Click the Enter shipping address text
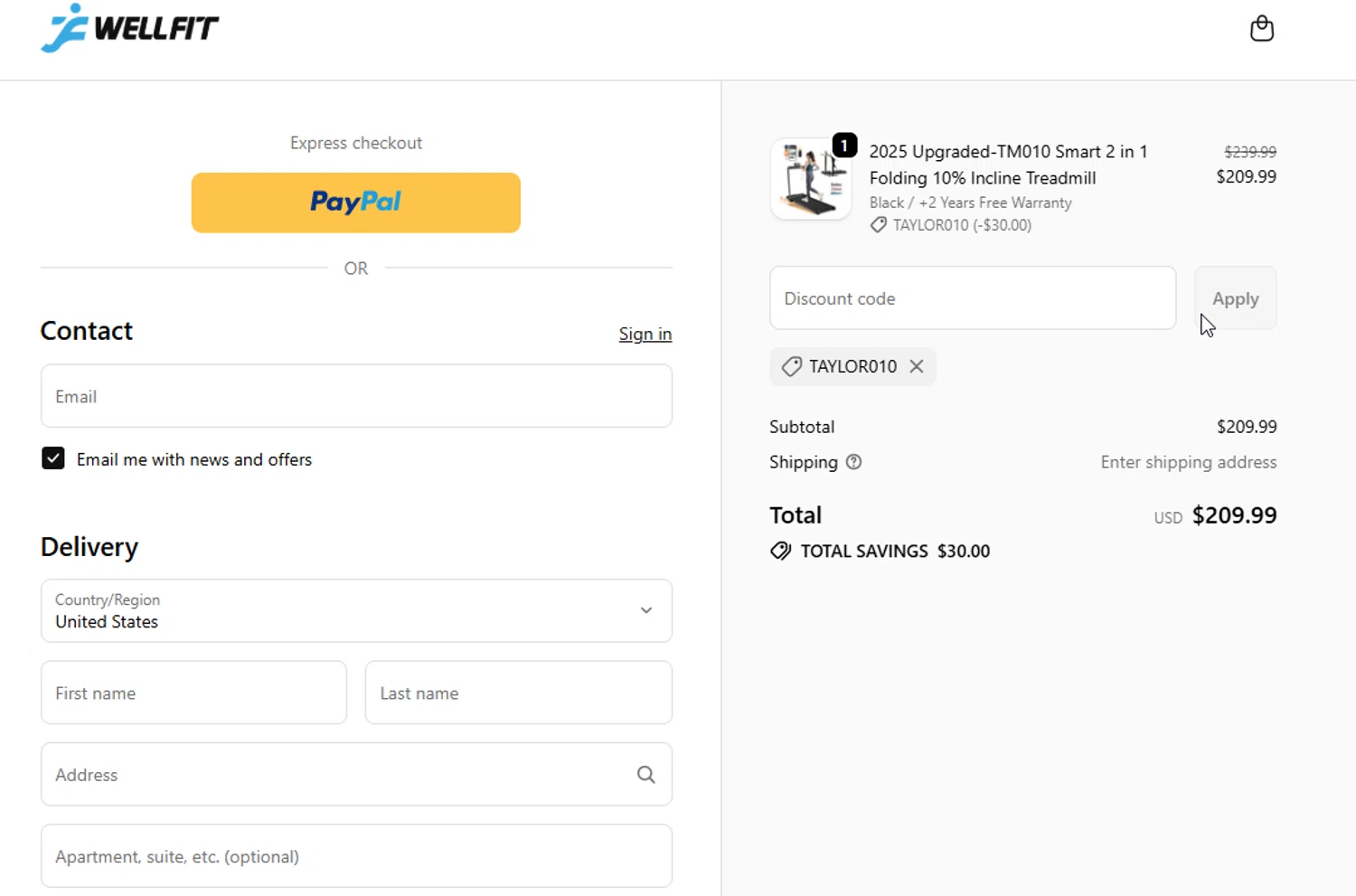This screenshot has width=1356, height=896. pyautogui.click(x=1189, y=462)
